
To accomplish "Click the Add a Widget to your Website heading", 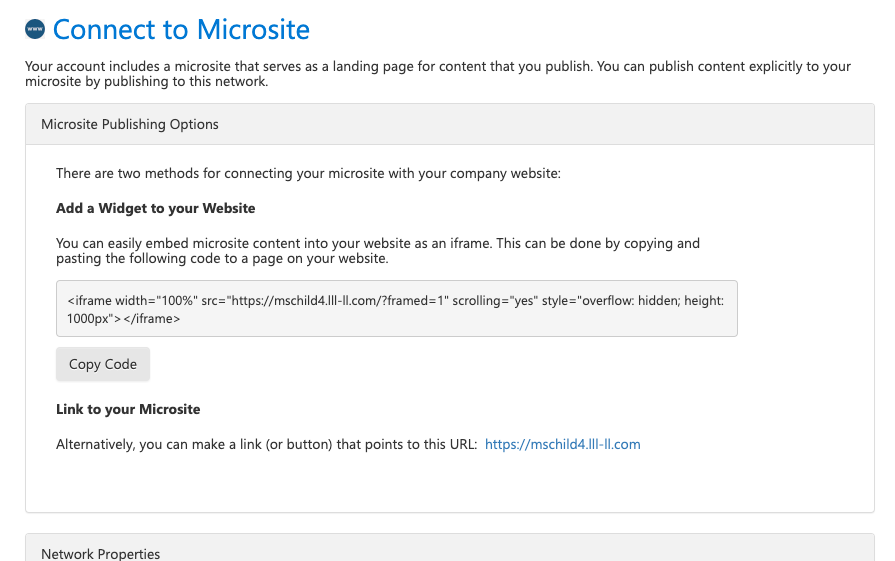I will point(155,208).
